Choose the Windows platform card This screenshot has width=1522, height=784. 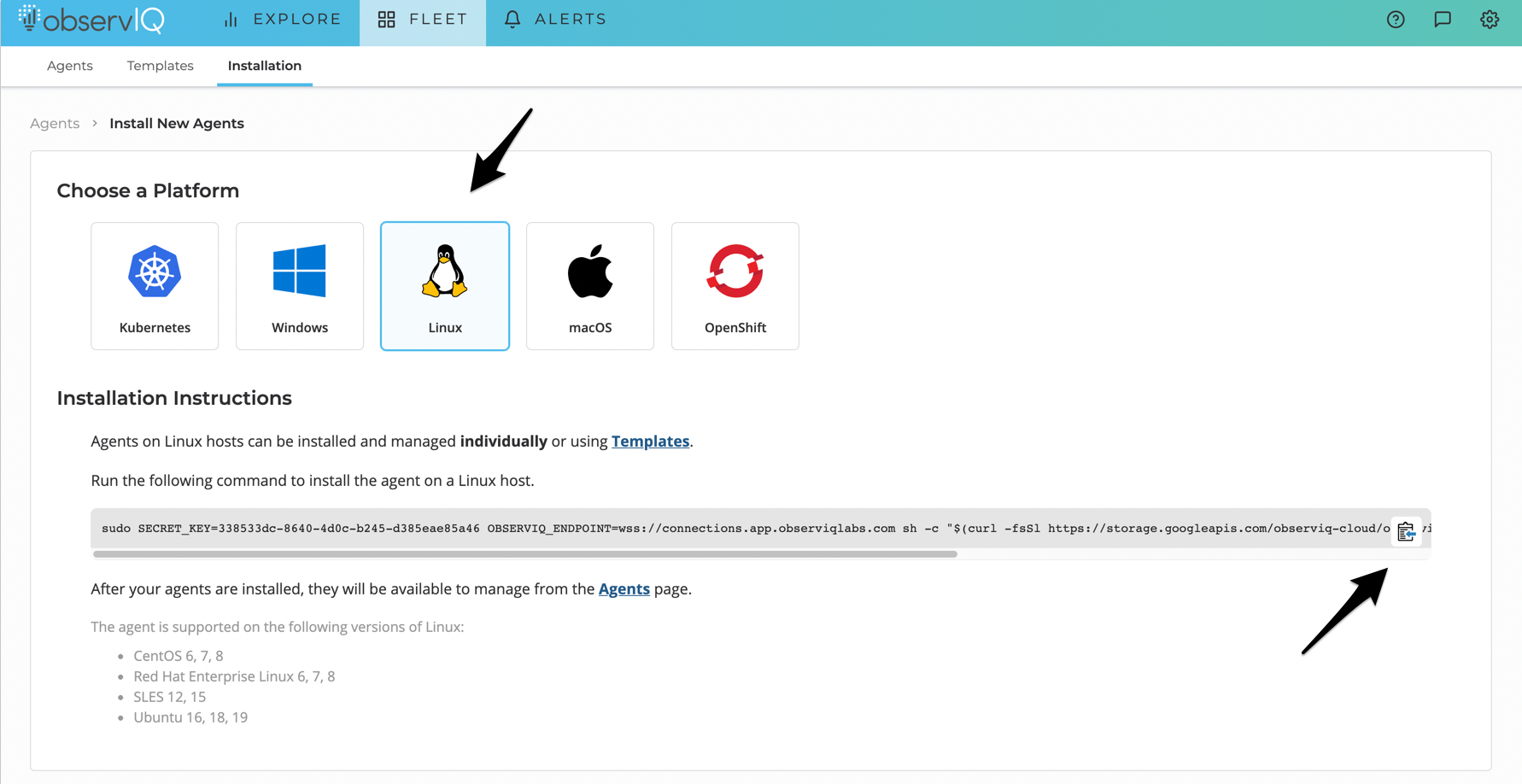pos(300,286)
